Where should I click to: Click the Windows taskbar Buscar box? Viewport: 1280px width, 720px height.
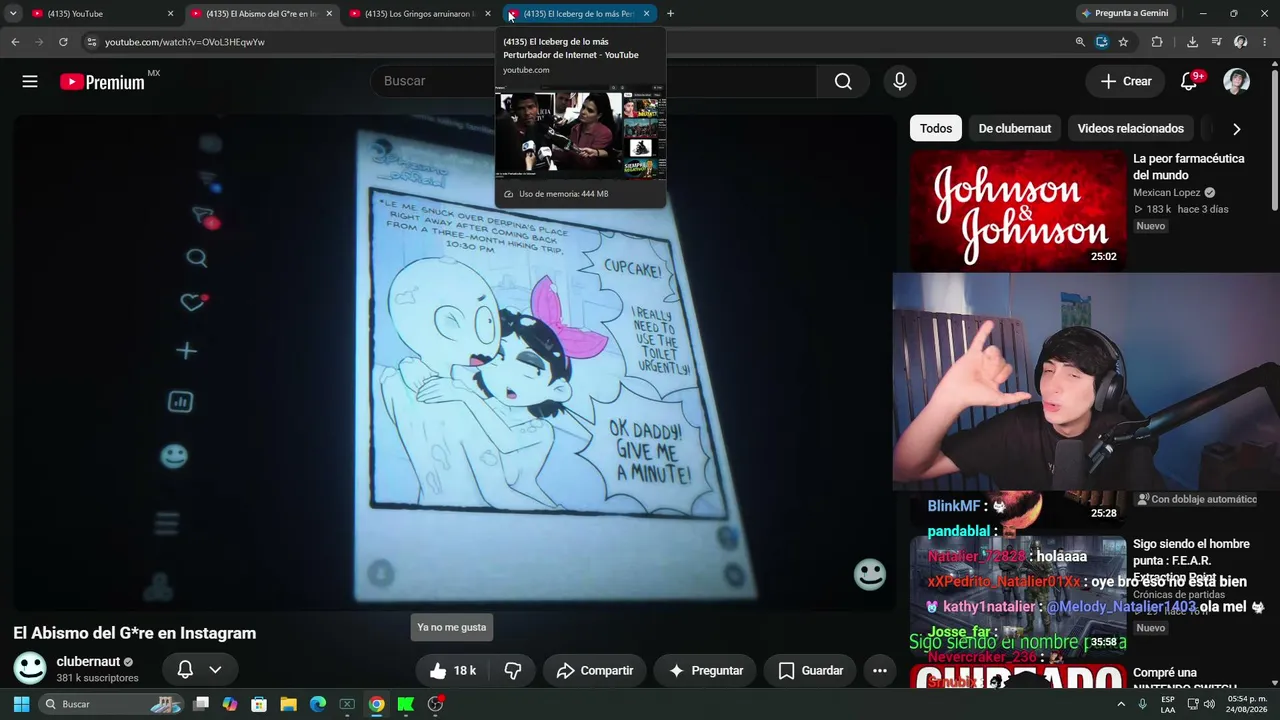coord(111,704)
